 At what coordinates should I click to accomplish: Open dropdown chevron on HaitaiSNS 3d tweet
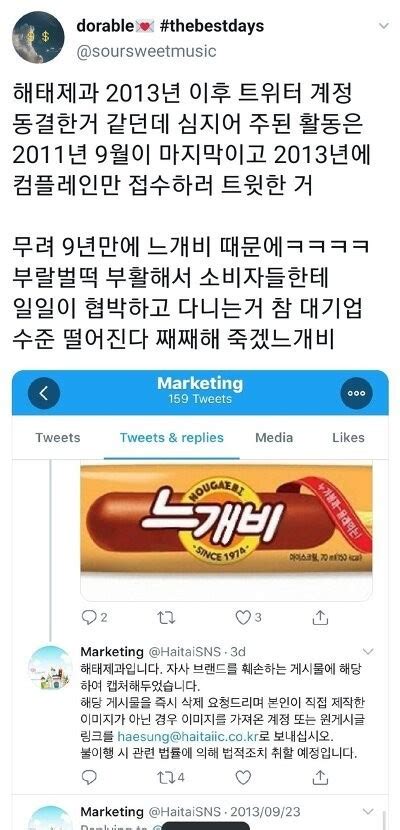pos(368,652)
